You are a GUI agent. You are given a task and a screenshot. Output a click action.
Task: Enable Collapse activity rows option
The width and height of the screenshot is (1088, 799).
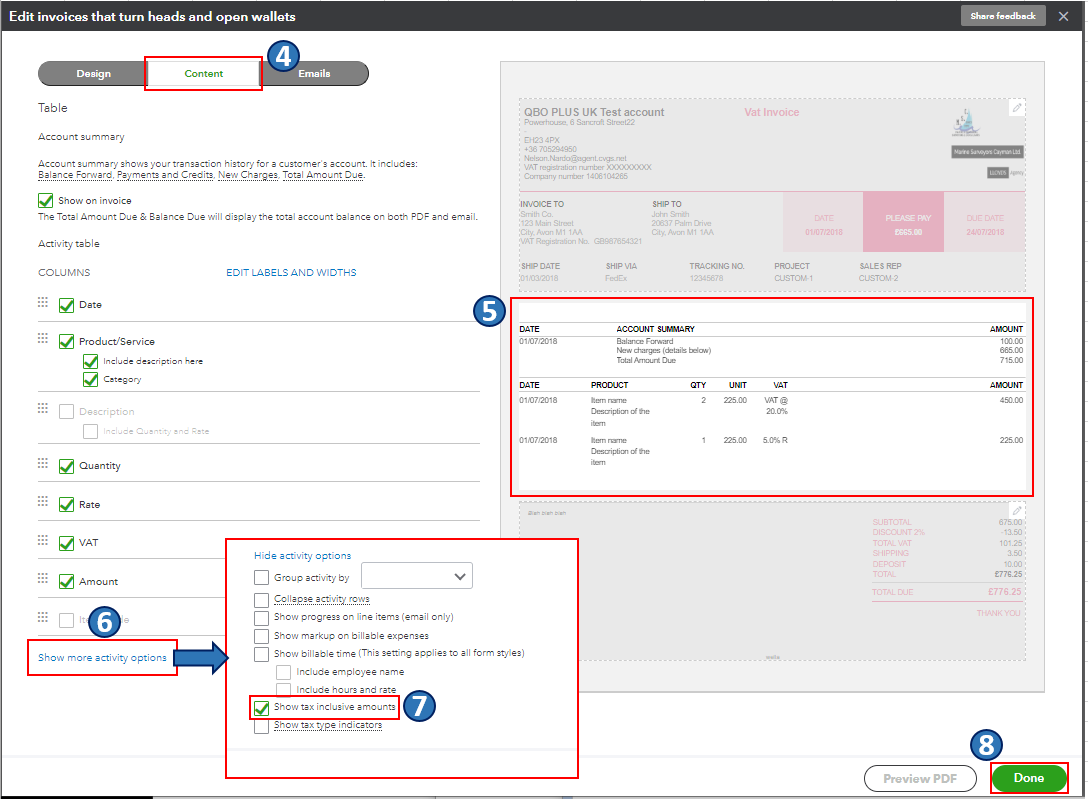pyautogui.click(x=262, y=599)
